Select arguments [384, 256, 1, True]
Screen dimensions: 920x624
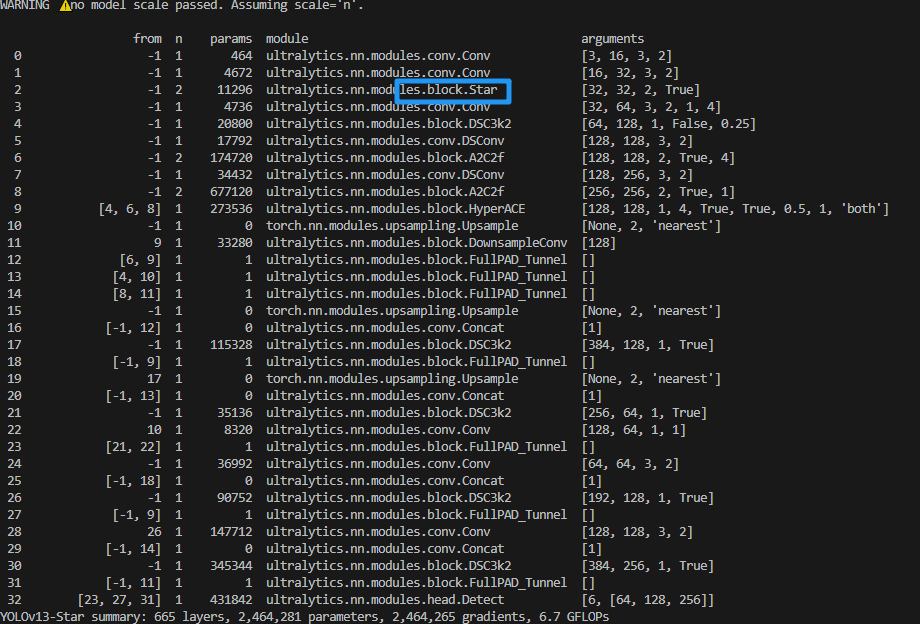(648, 566)
